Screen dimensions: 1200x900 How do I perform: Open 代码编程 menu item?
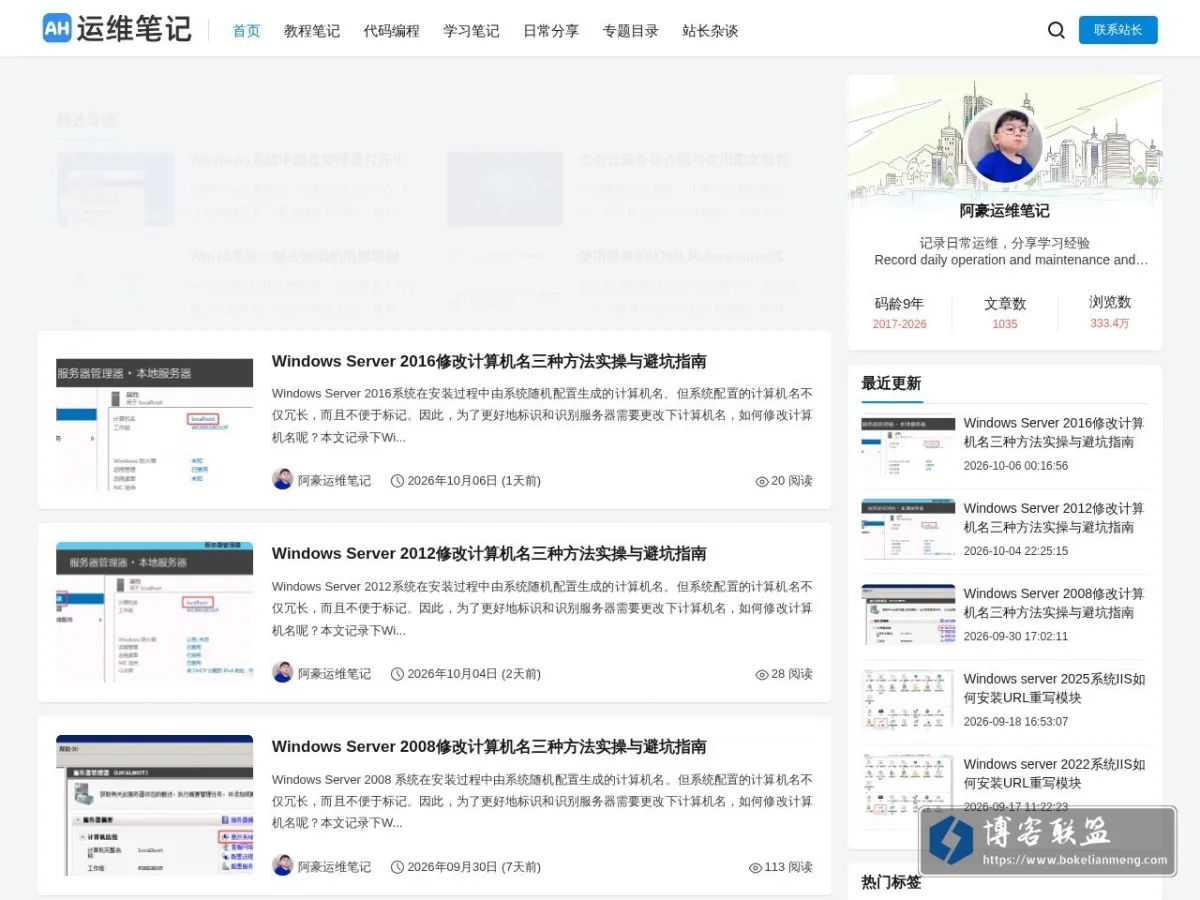point(392,31)
